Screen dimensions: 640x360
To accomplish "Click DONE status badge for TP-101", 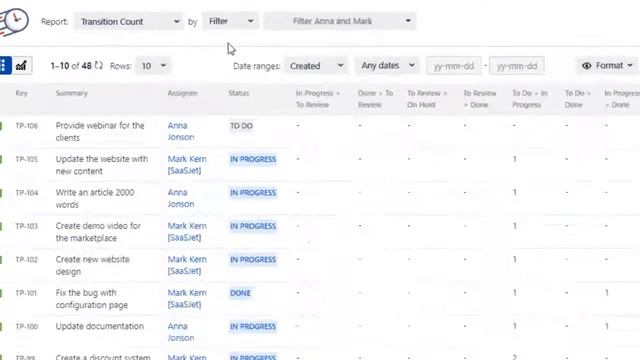I will [x=240, y=293].
